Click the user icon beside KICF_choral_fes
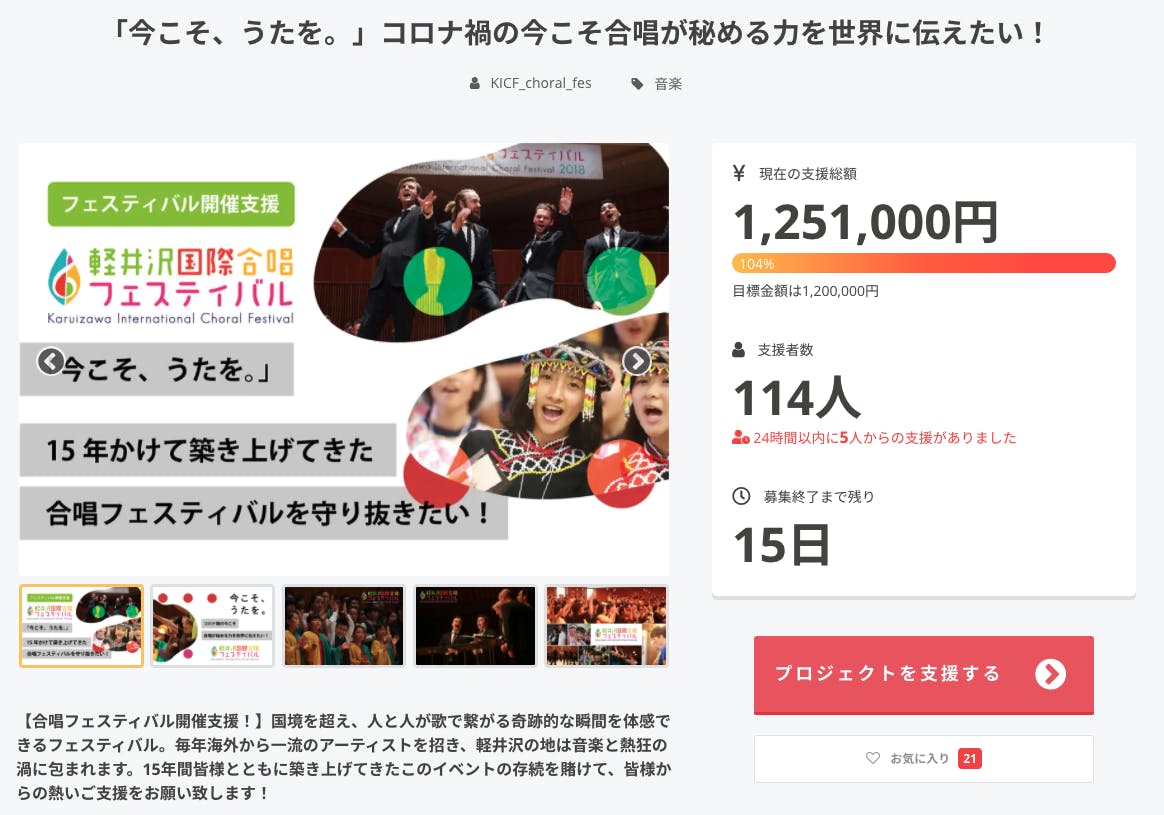Viewport: 1164px width, 815px height. (x=474, y=84)
